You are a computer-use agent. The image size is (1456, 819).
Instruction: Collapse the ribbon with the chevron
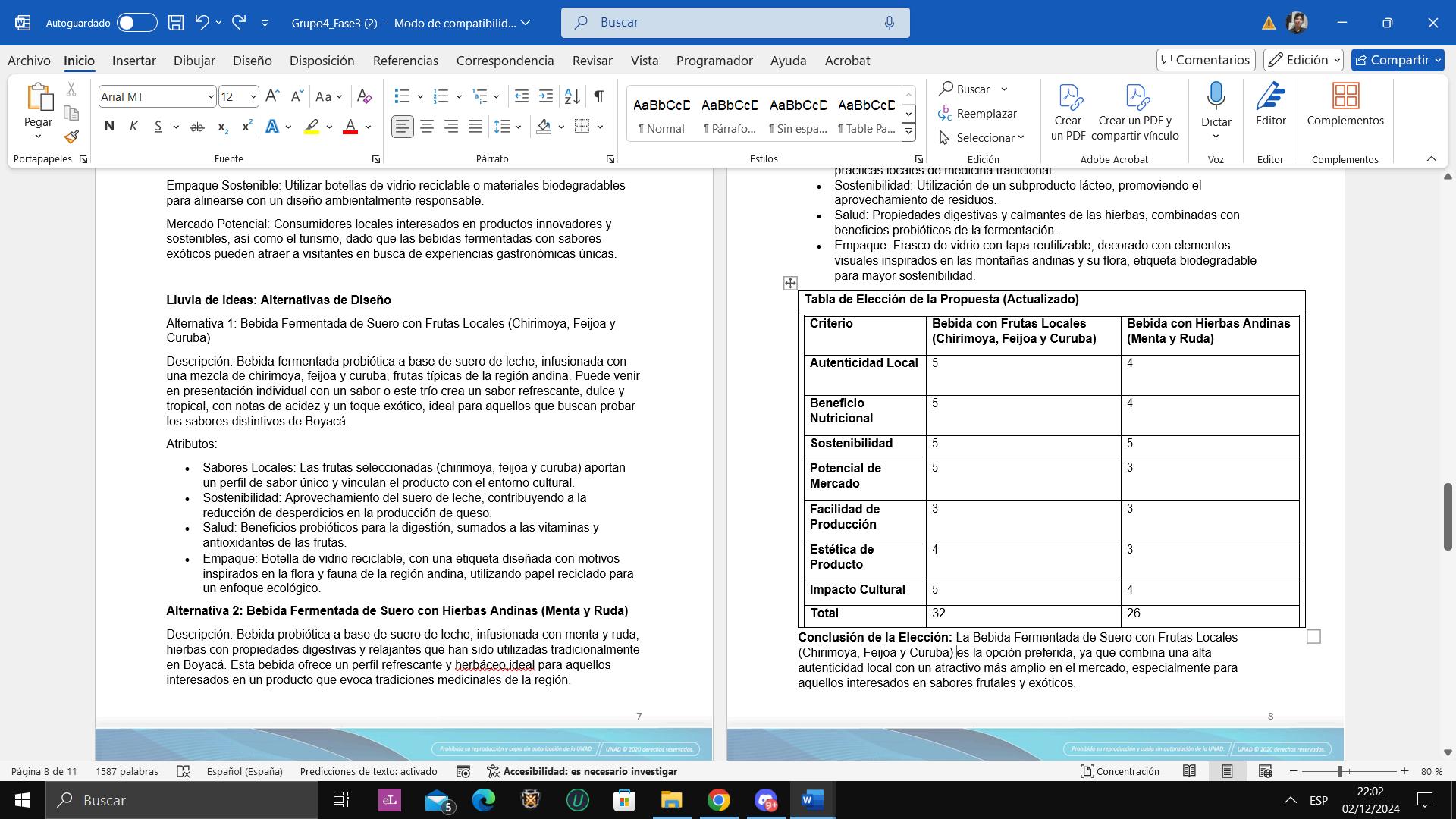coord(1432,158)
